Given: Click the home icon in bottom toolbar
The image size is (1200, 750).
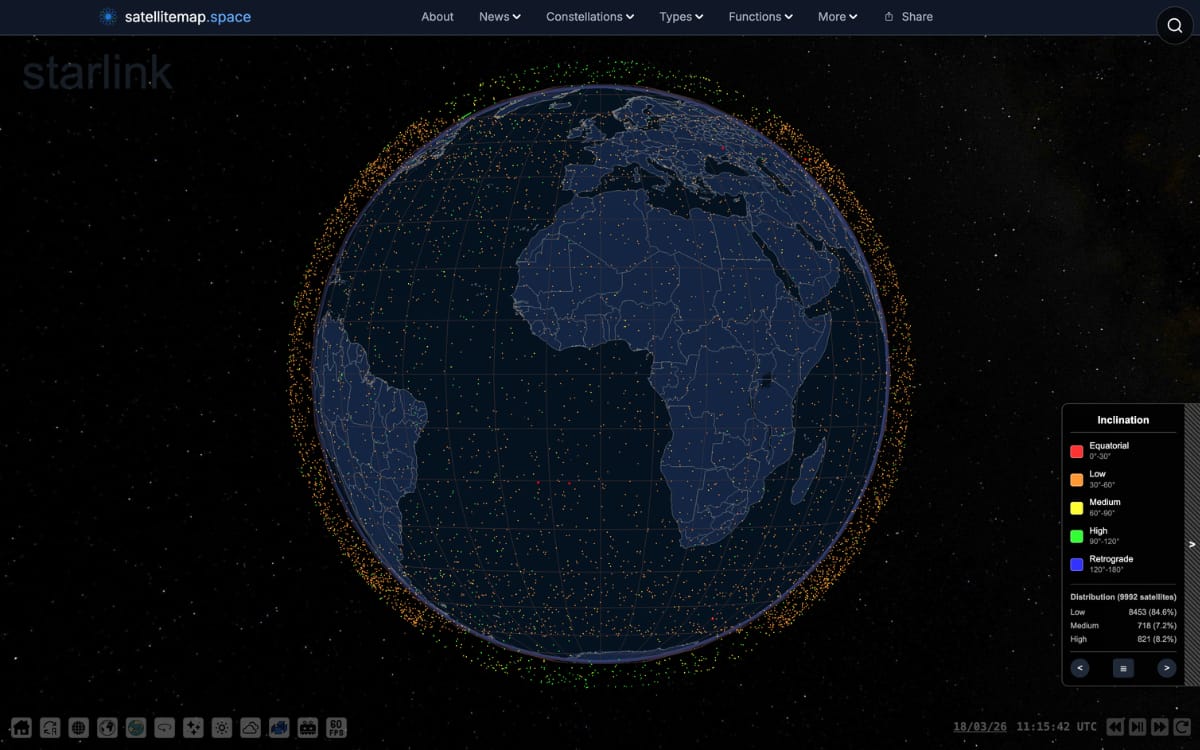Looking at the screenshot, I should point(21,727).
